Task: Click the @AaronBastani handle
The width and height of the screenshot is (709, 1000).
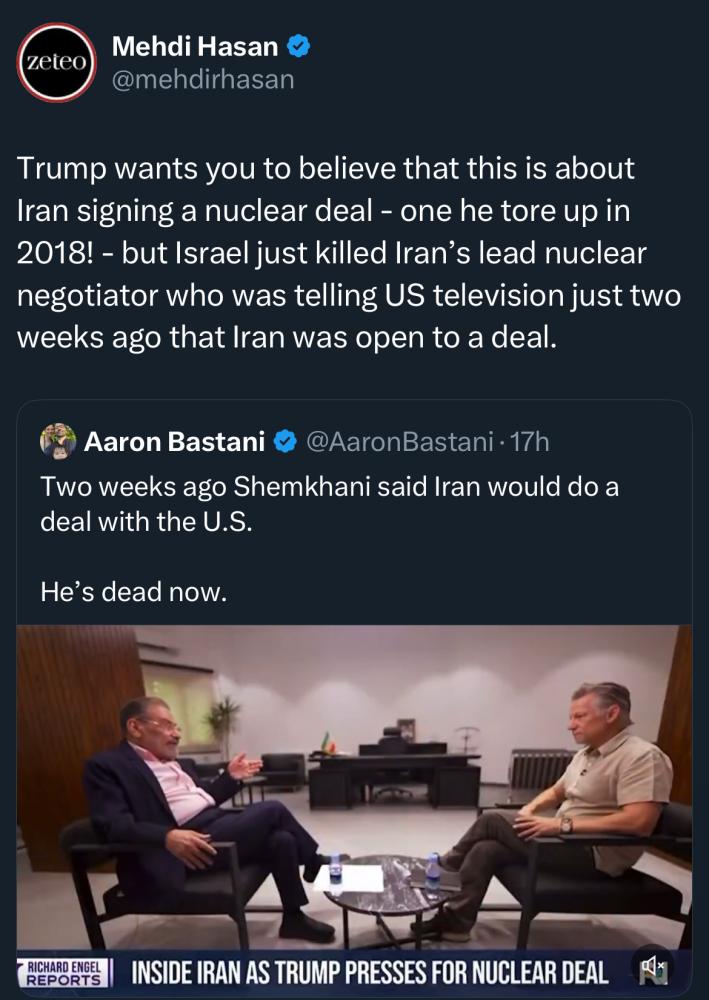Action: [x=400, y=441]
